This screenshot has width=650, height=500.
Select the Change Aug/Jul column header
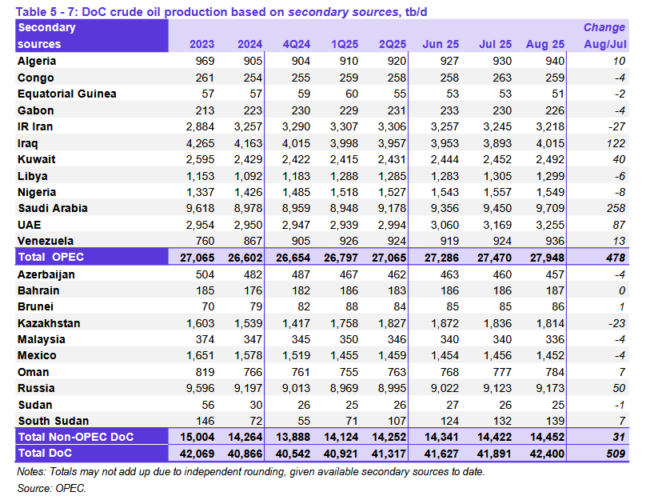point(604,36)
